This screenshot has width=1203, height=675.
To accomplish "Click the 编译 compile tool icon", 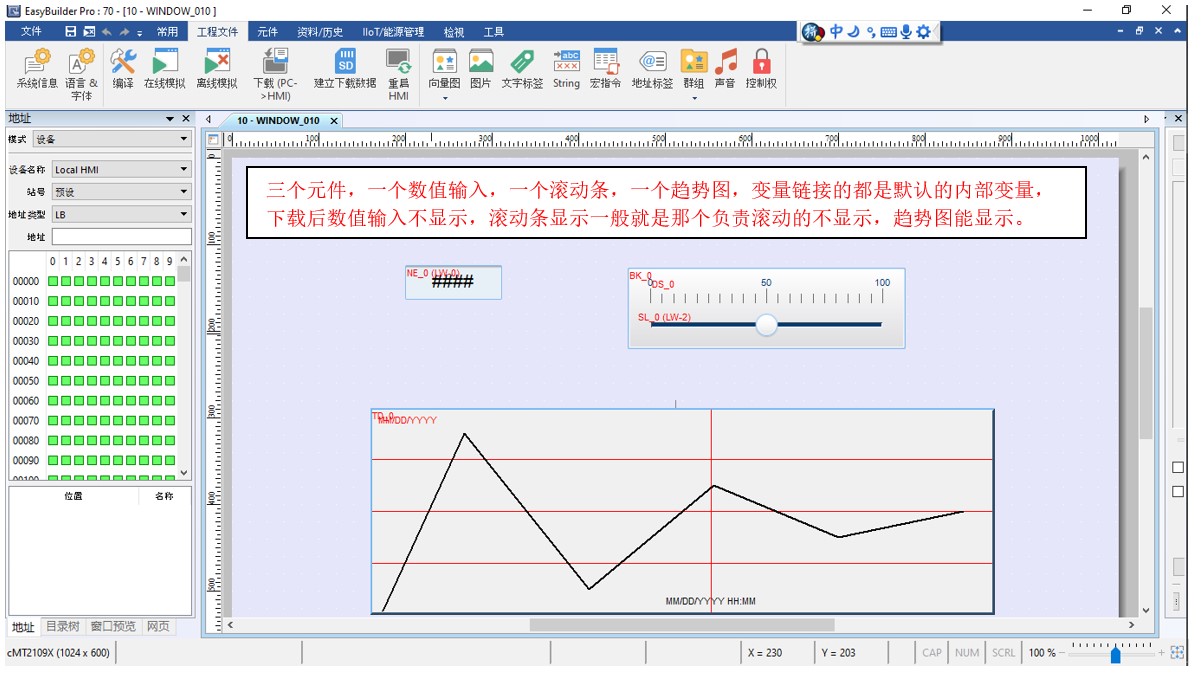I will coord(123,70).
